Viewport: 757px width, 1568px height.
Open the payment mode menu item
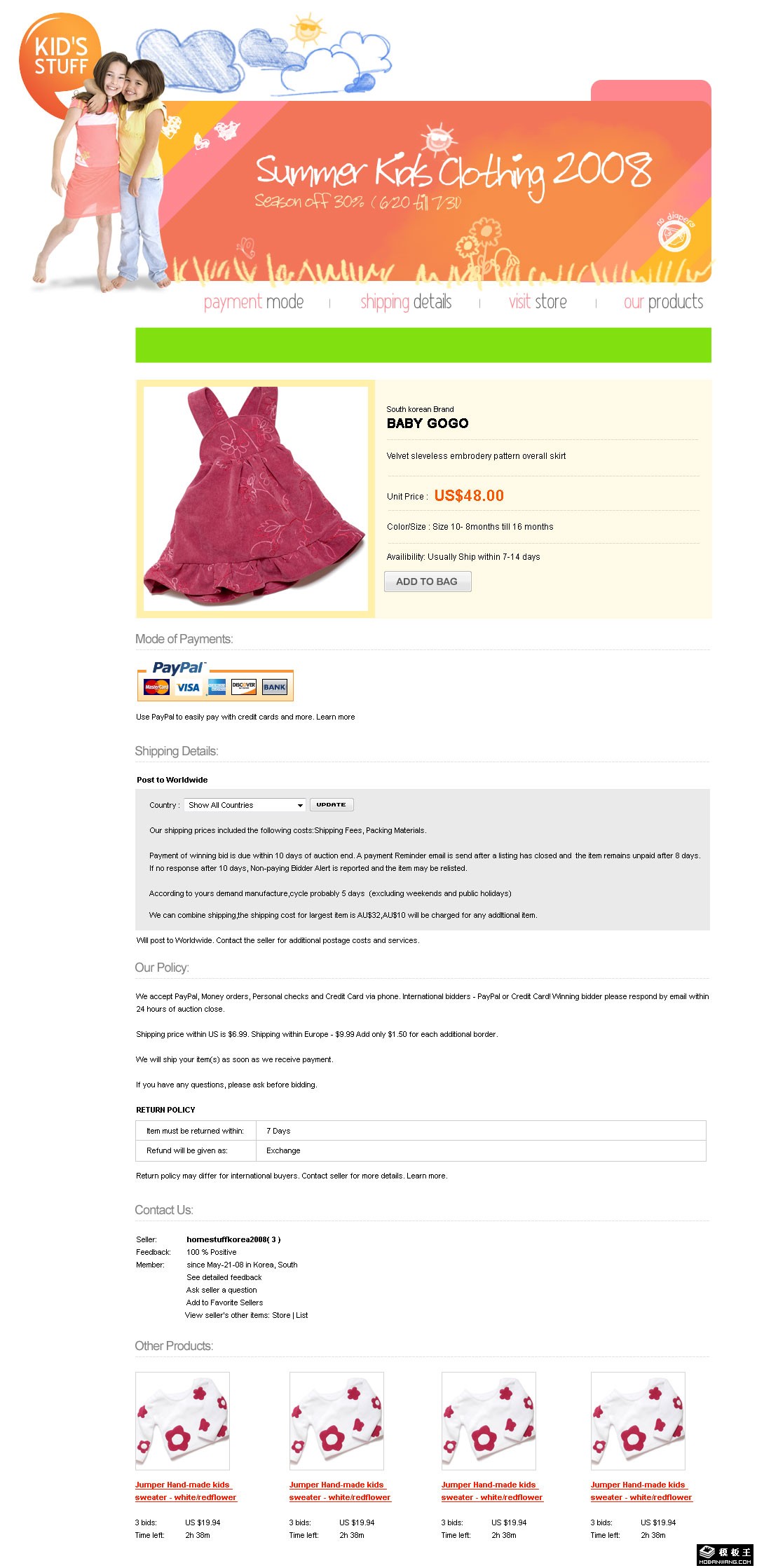[254, 302]
